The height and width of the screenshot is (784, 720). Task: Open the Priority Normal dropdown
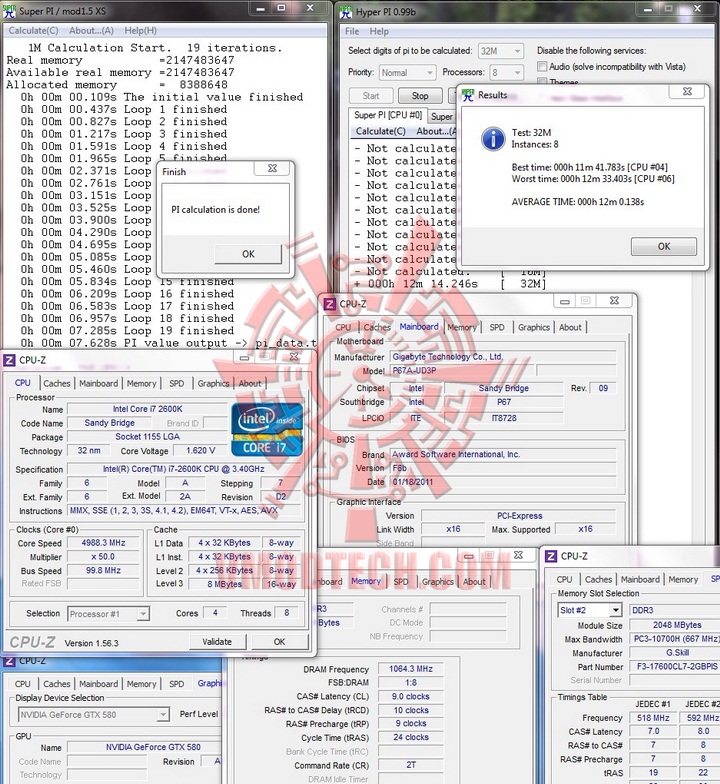pos(407,73)
